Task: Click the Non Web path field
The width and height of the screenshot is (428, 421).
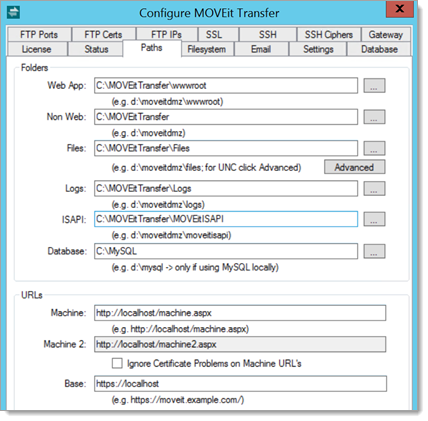Action: 226,117
